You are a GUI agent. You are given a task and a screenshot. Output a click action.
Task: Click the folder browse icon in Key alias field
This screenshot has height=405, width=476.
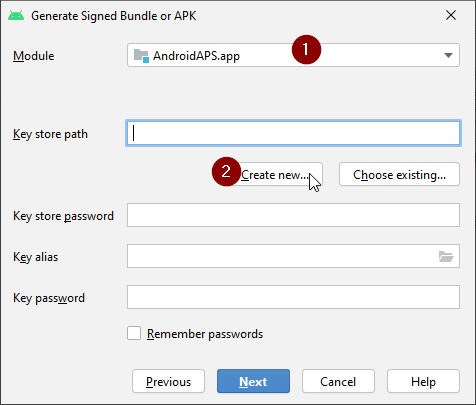446,256
